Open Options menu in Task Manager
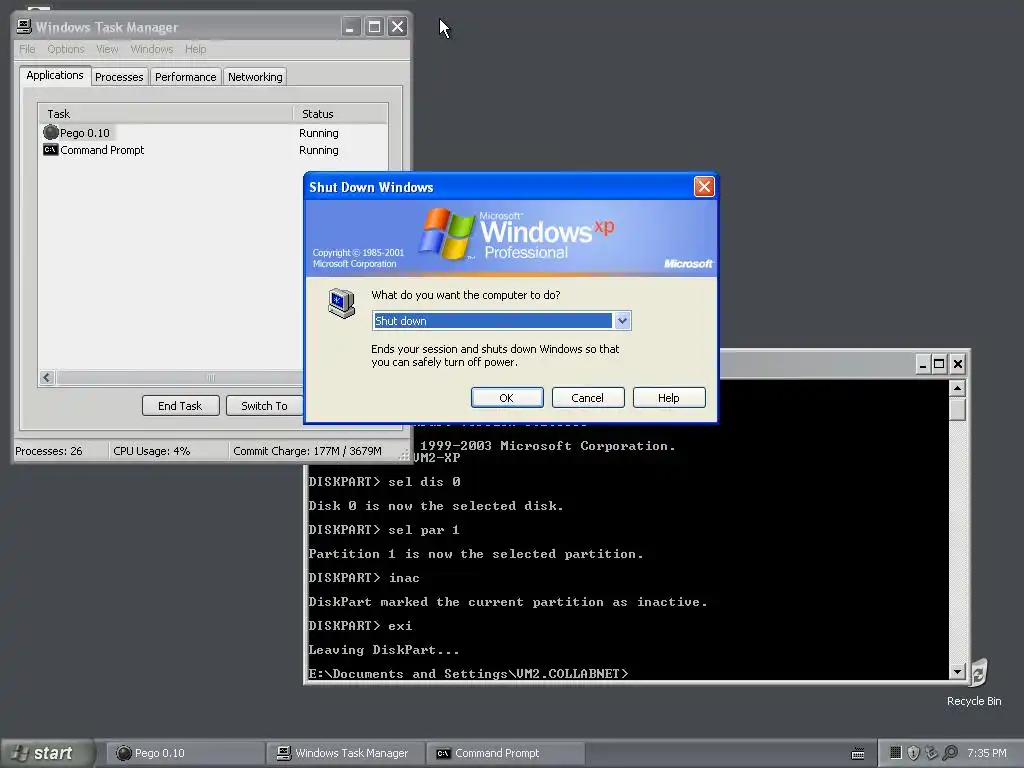1024x768 pixels. pos(66,49)
